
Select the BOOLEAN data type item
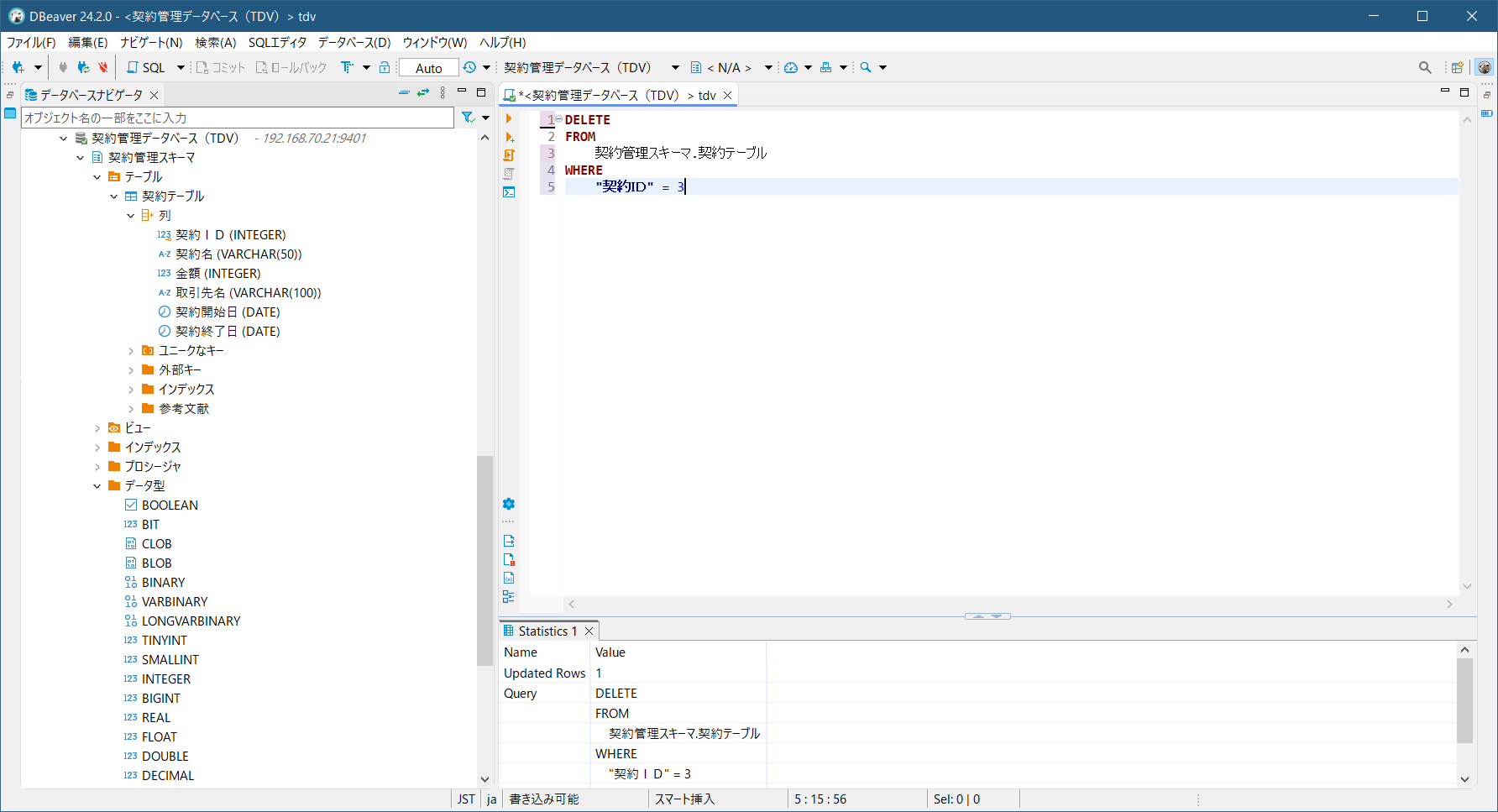[170, 506]
